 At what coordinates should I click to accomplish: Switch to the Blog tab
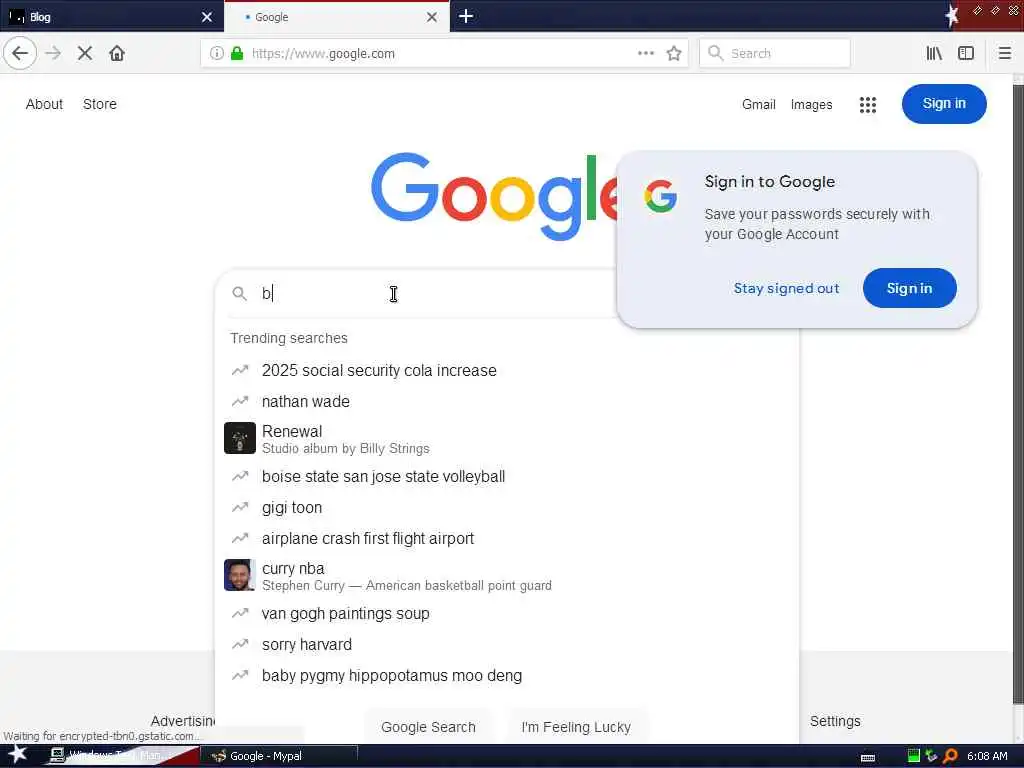click(112, 16)
